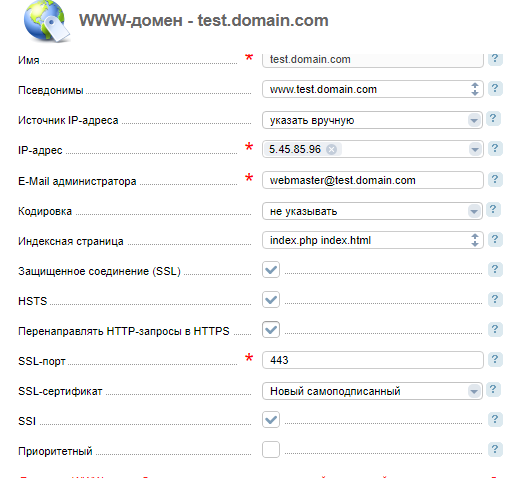The width and height of the screenshot is (517, 478).
Task: Show help for SSL-порт field
Action: coord(495,359)
